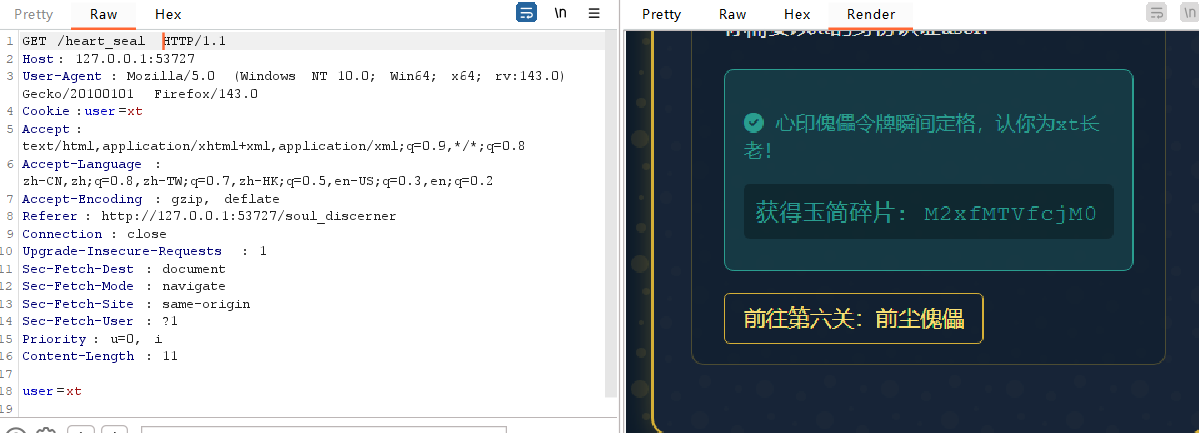The image size is (1199, 433).
Task: Click the green checkmark success icon
Action: [754, 123]
